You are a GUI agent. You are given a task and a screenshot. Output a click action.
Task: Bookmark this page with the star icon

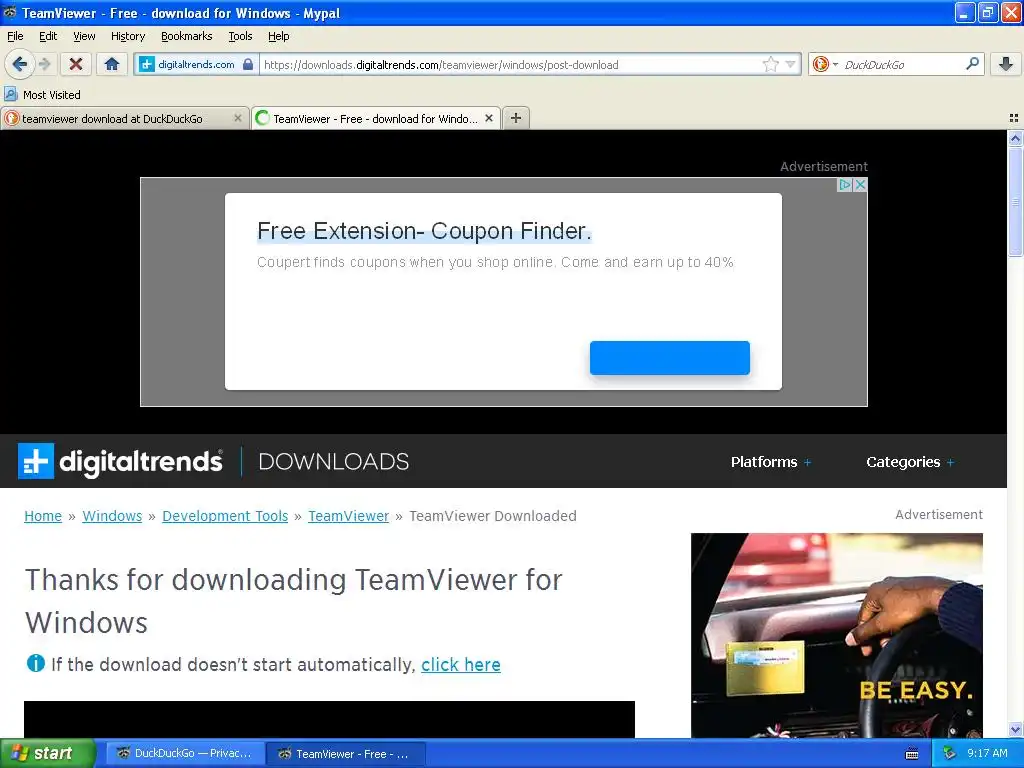(771, 64)
